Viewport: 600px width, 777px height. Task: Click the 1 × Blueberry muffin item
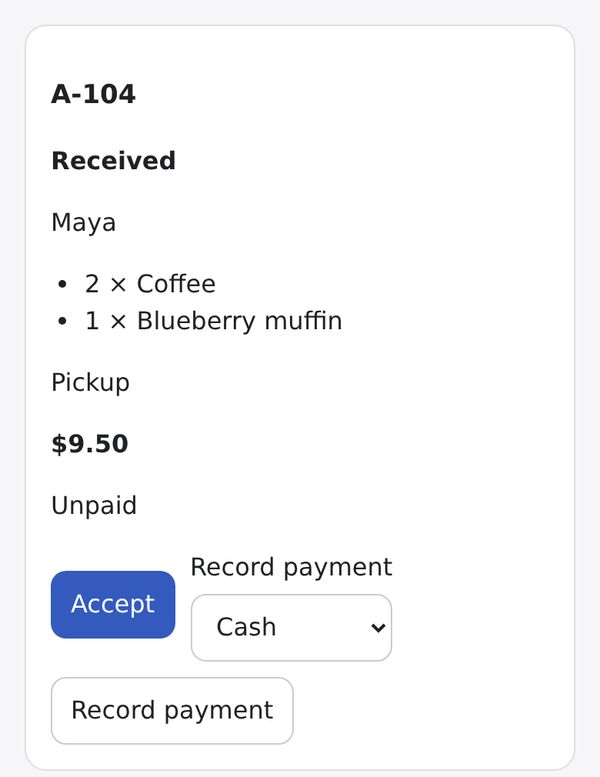pos(214,321)
